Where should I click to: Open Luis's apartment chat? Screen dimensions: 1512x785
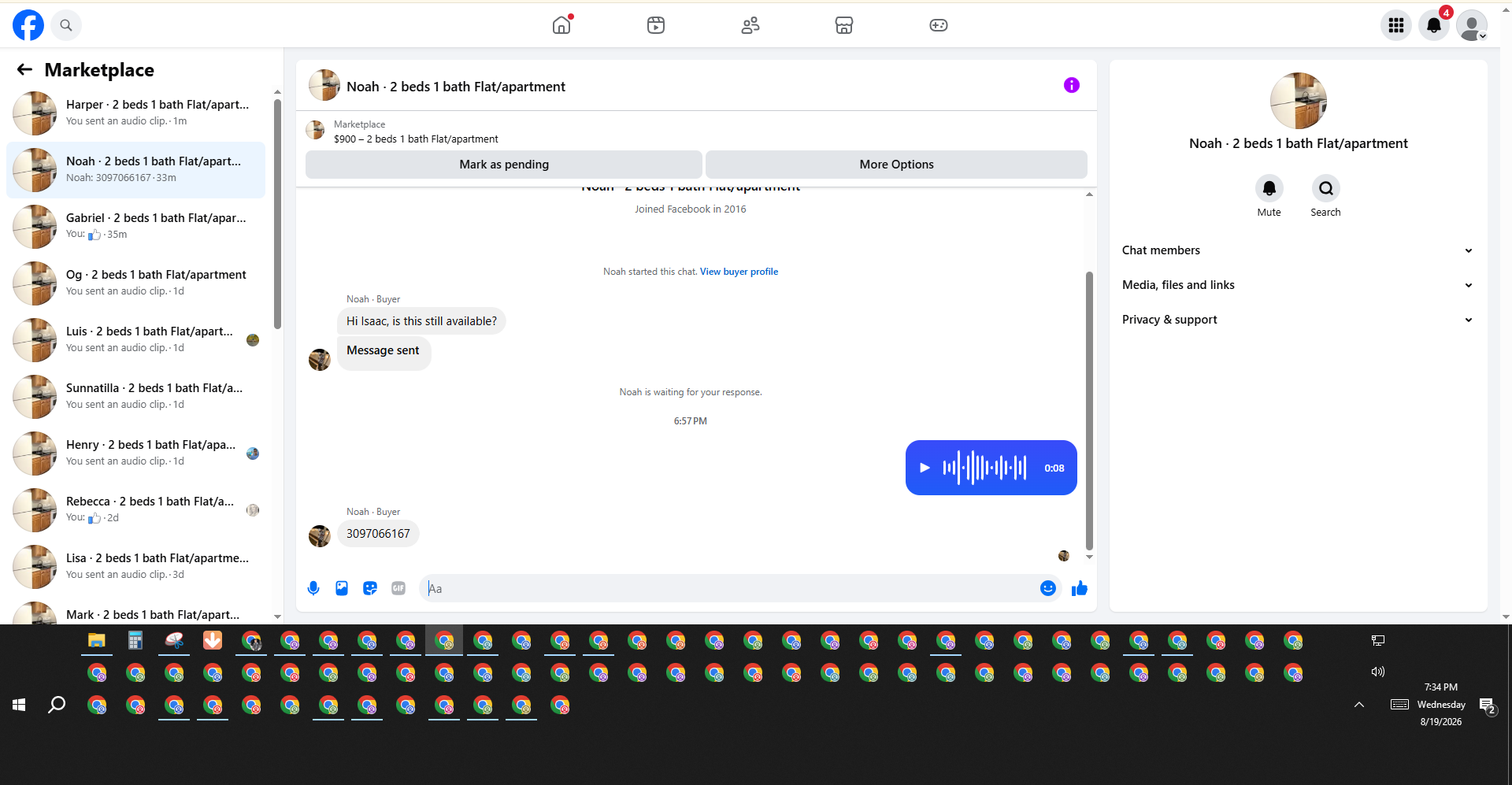[x=136, y=340]
